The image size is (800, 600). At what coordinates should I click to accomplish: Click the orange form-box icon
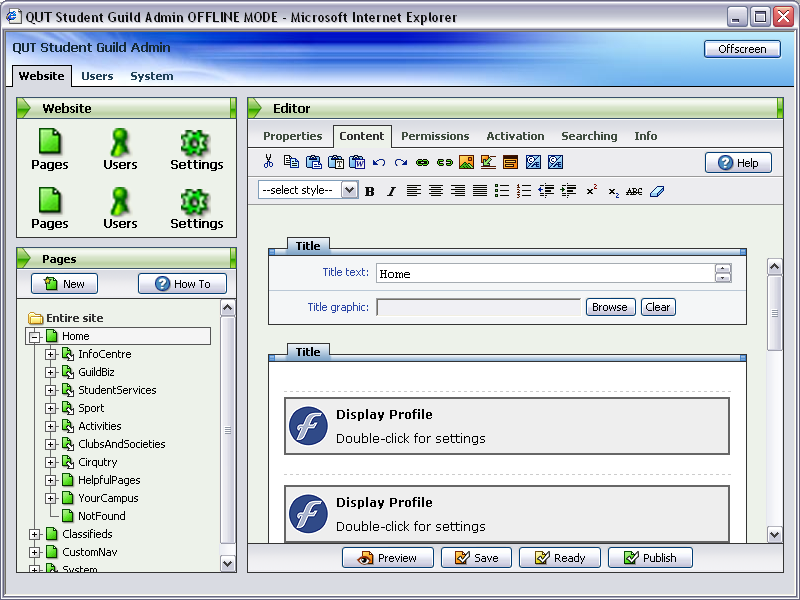pyautogui.click(x=510, y=162)
